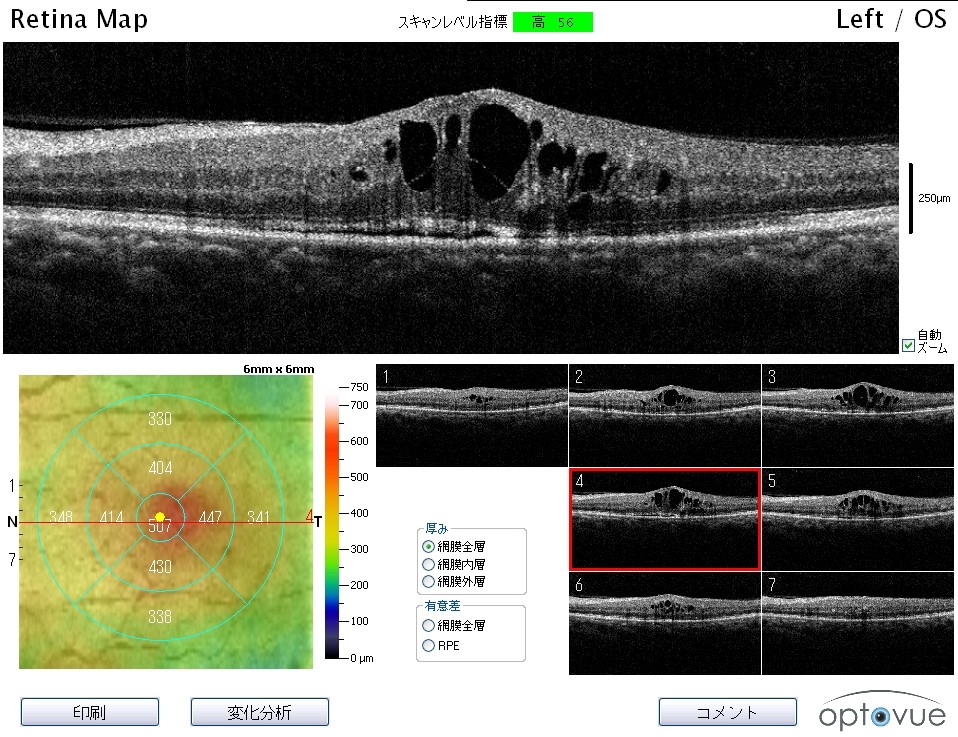Pick B-scan thumbnail number 7

pos(857,623)
